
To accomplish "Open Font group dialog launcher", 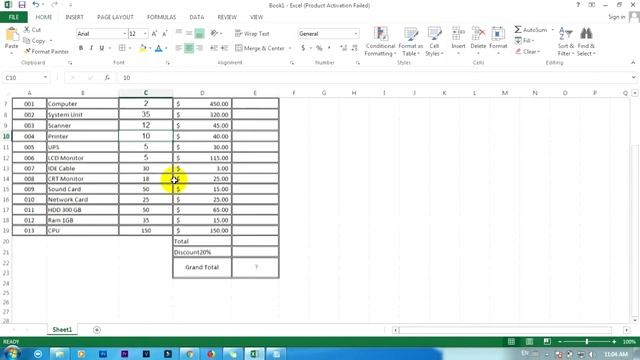I will [167, 63].
